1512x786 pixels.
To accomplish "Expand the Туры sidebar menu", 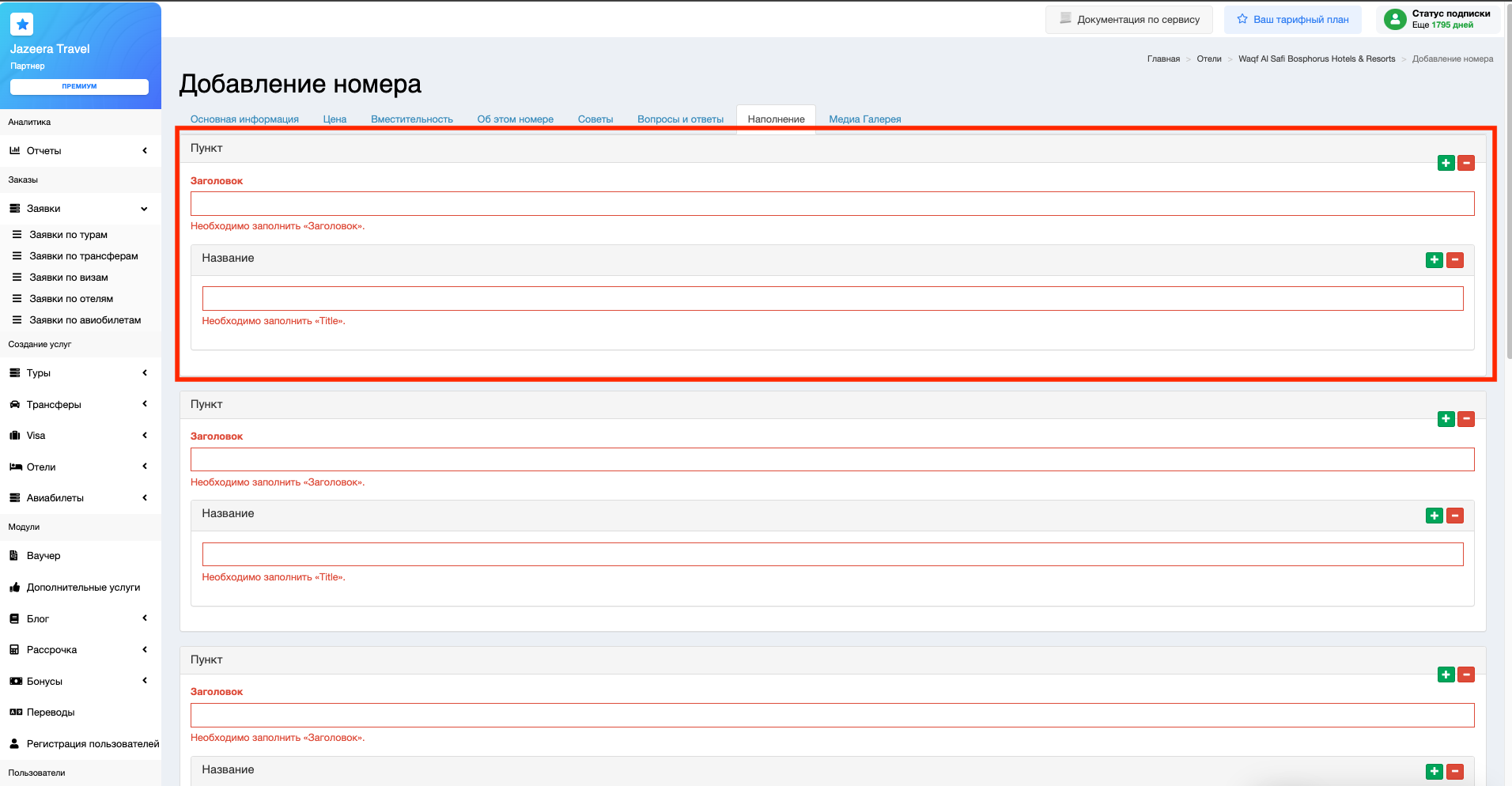I will pos(79,373).
